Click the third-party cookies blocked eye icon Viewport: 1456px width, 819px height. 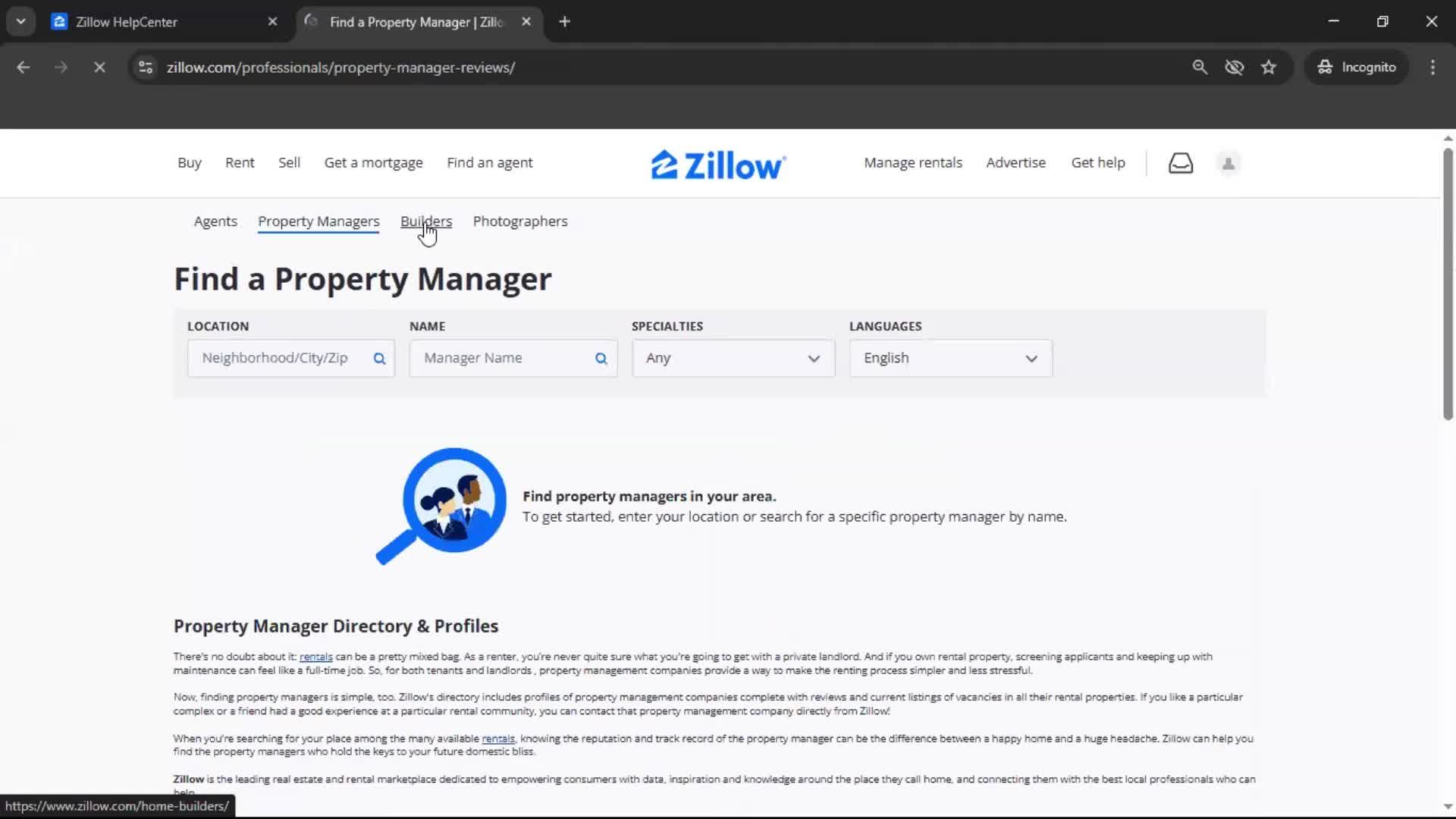click(x=1234, y=67)
